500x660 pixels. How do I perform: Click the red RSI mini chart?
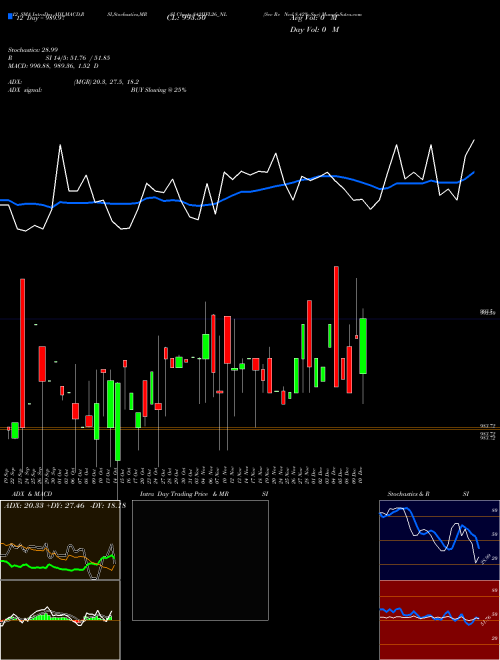click(x=439, y=620)
